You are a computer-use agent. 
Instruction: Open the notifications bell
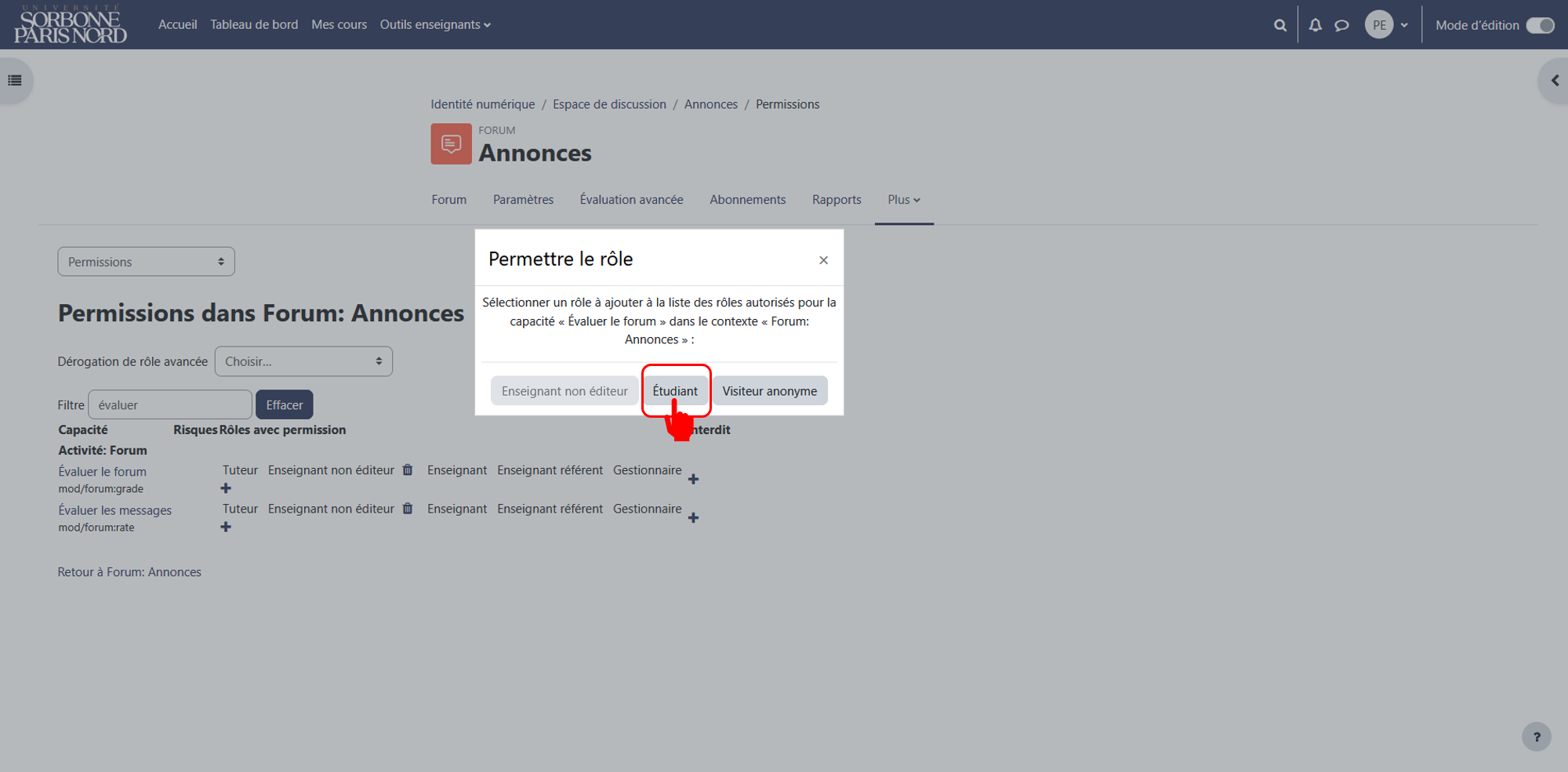pyautogui.click(x=1316, y=25)
